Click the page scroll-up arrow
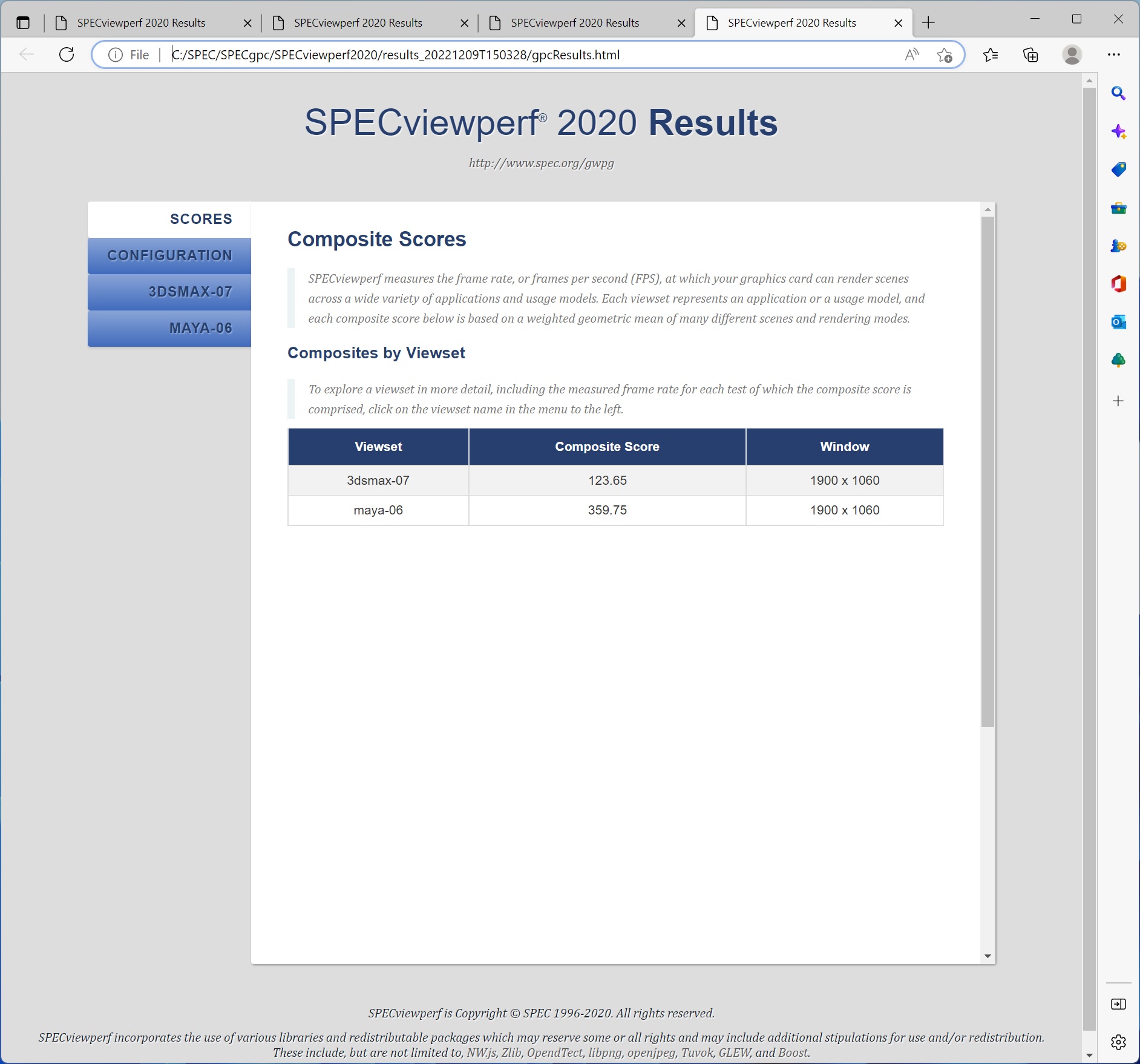The height and width of the screenshot is (1064, 1140). [1089, 80]
